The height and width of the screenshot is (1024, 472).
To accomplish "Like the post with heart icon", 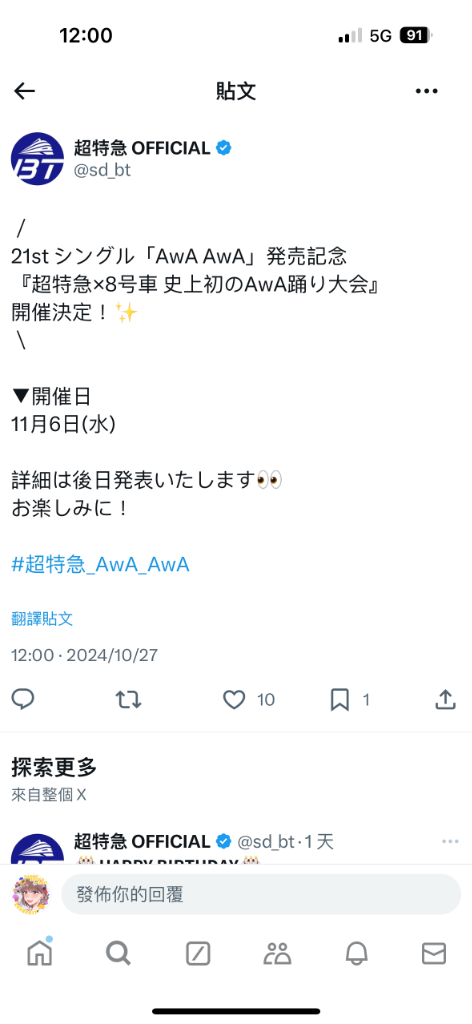I will (x=234, y=700).
